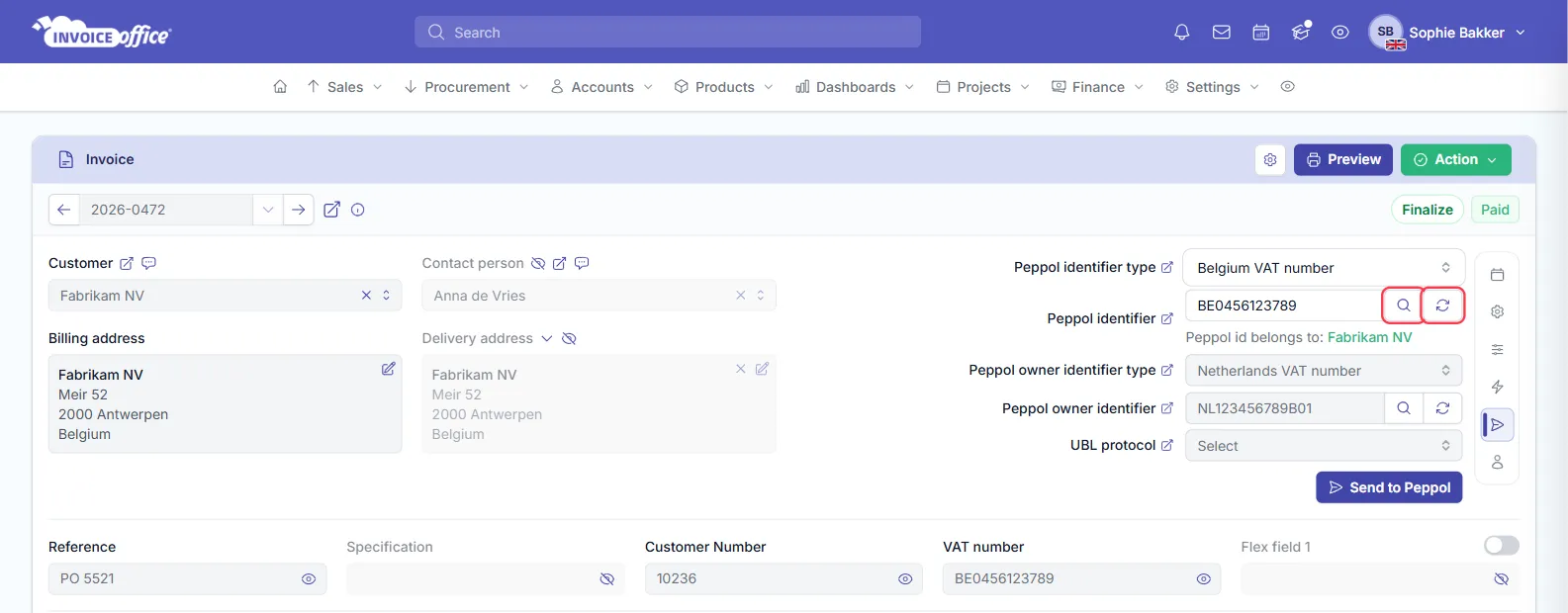Open Peppol owner identifier type dropdown
1568x613 pixels.
coord(1325,371)
